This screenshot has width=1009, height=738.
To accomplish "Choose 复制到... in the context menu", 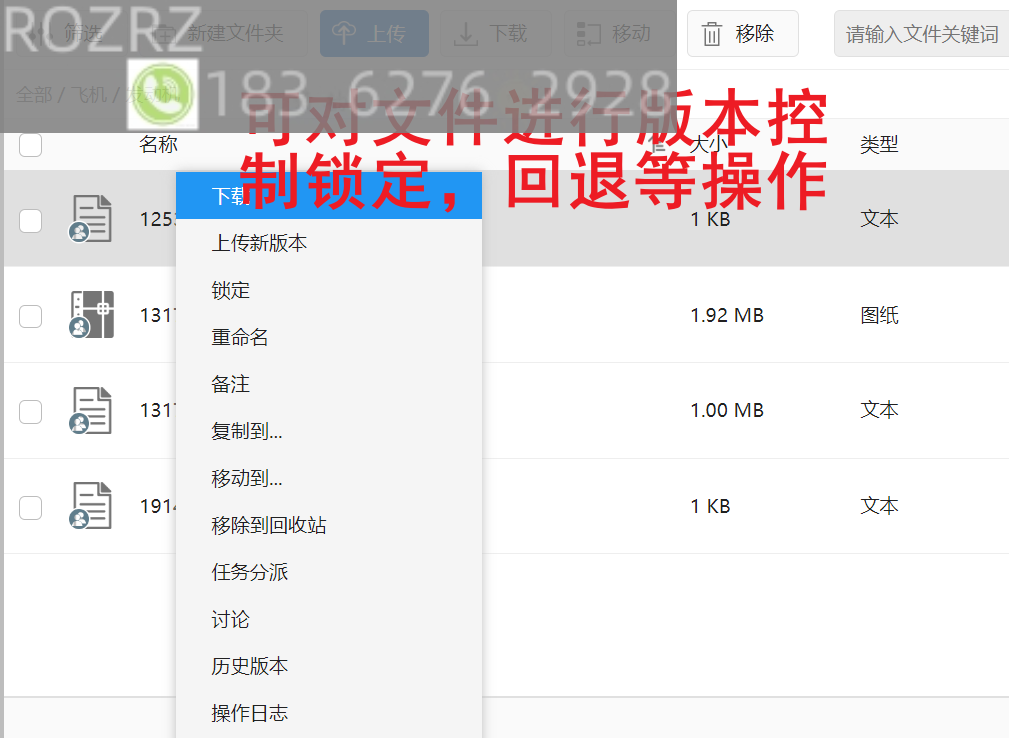I will pos(246,432).
